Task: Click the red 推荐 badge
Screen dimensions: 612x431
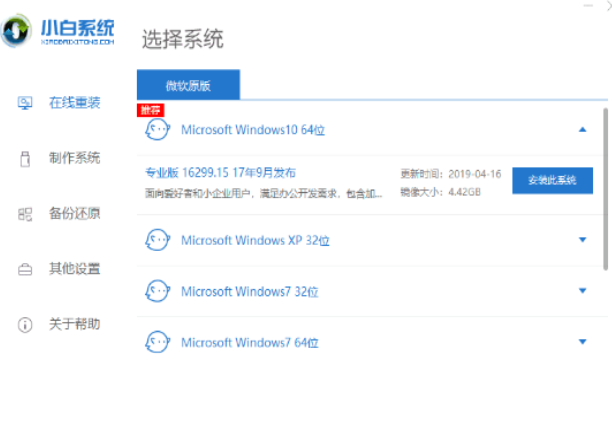Action: pyautogui.click(x=149, y=108)
